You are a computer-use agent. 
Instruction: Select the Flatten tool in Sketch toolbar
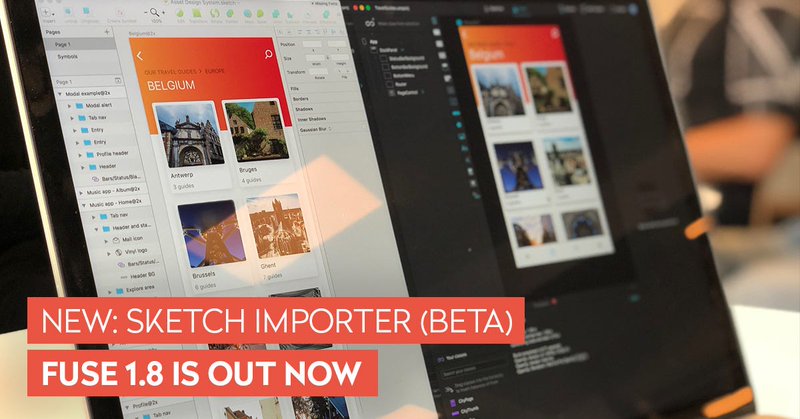[231, 14]
